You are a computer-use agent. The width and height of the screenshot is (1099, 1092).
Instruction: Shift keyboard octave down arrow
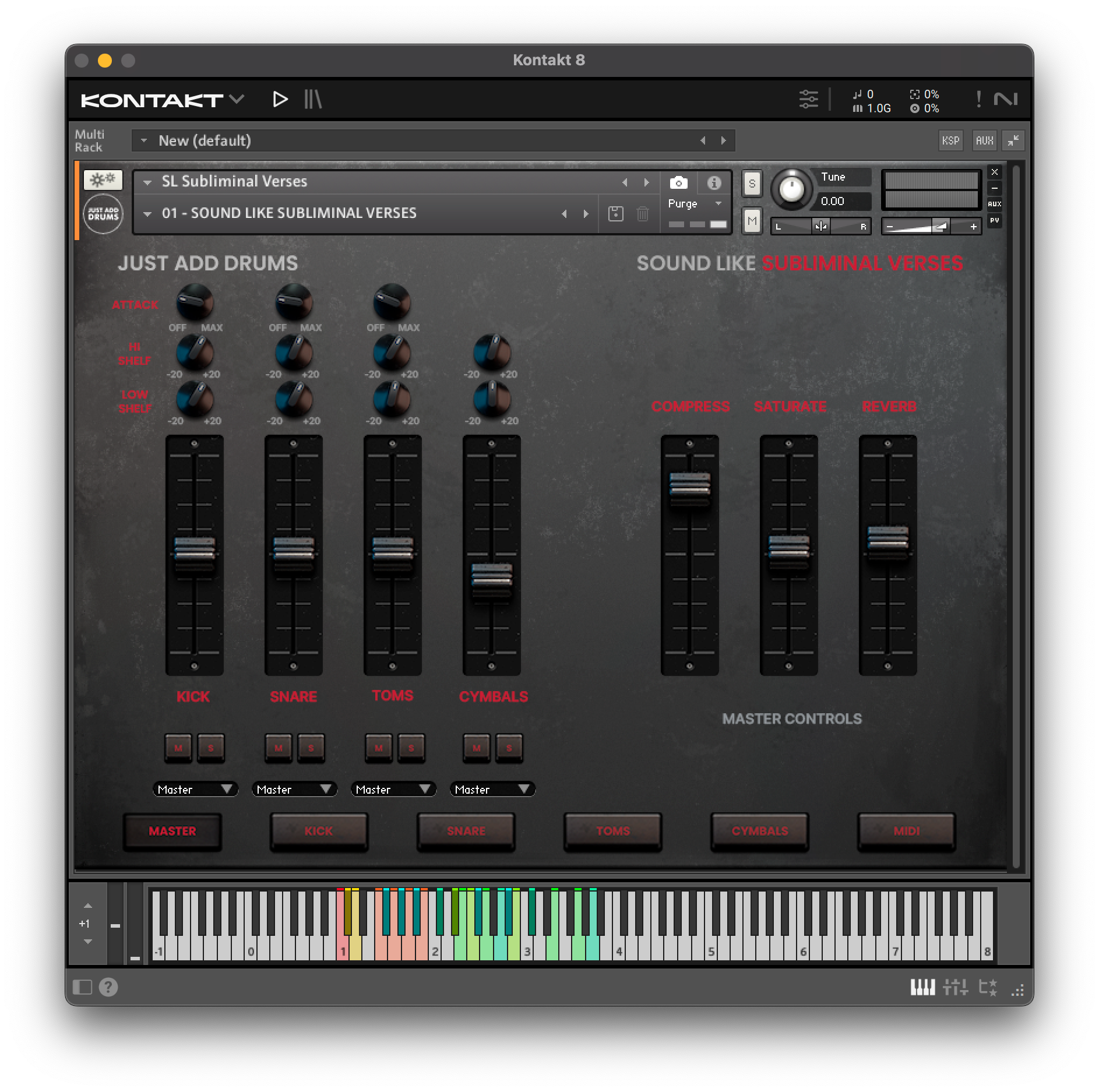88,941
